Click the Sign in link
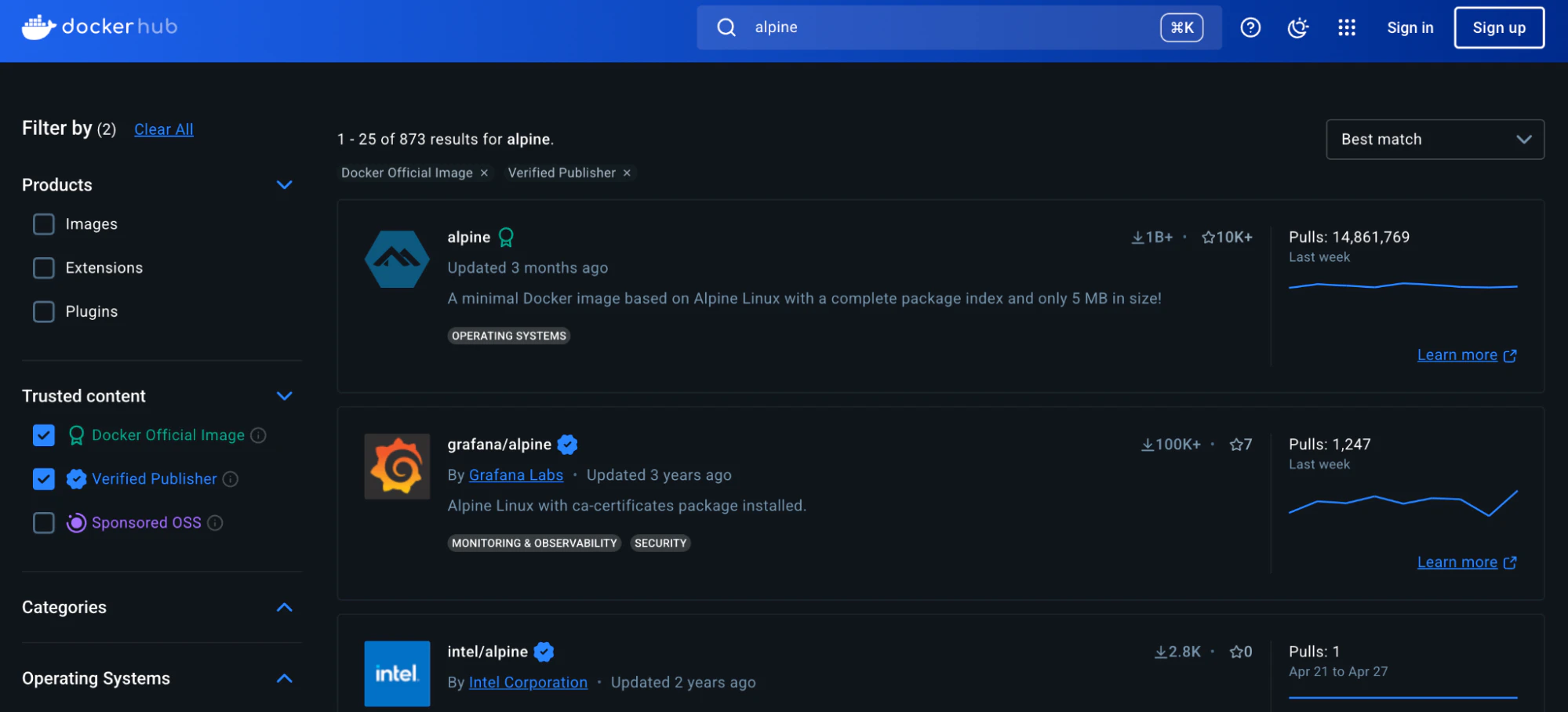Image resolution: width=1568 pixels, height=712 pixels. pyautogui.click(x=1410, y=27)
